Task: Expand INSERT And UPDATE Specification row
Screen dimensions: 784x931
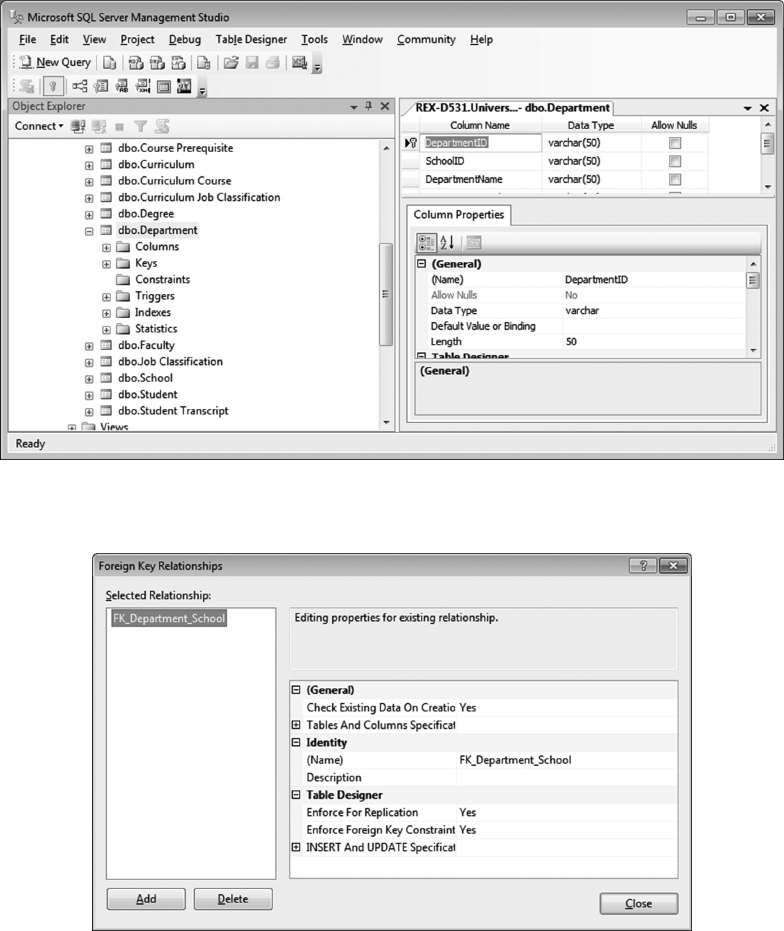Action: [296, 847]
